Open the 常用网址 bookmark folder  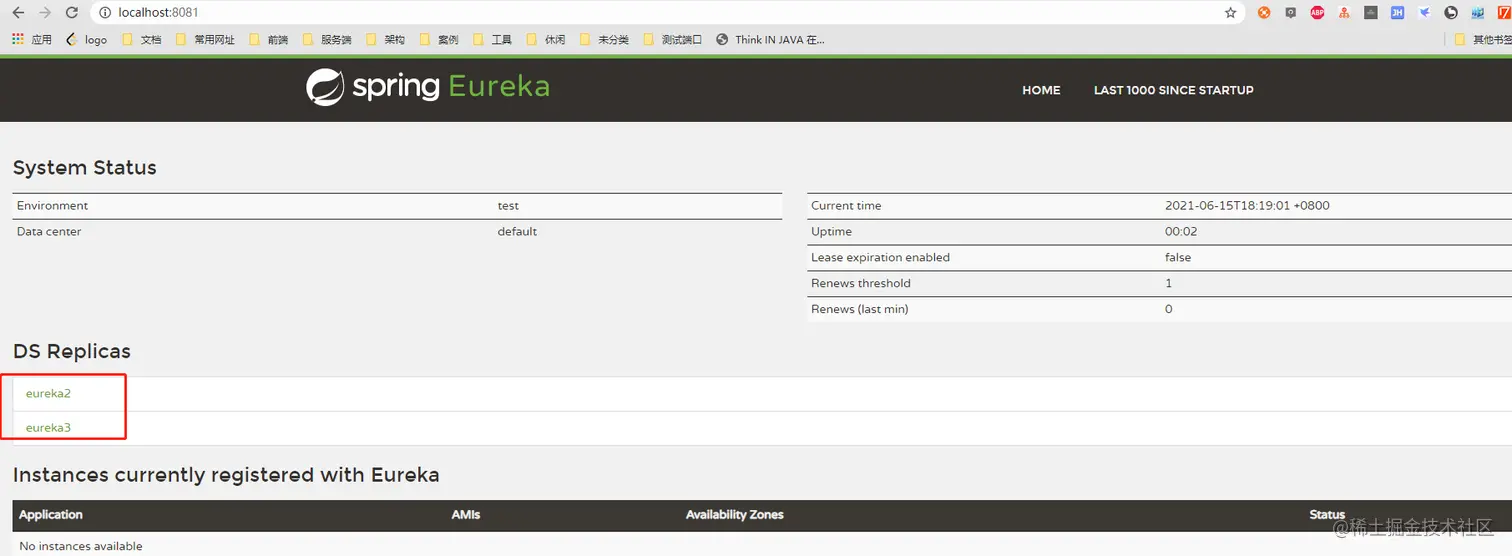(x=205, y=40)
